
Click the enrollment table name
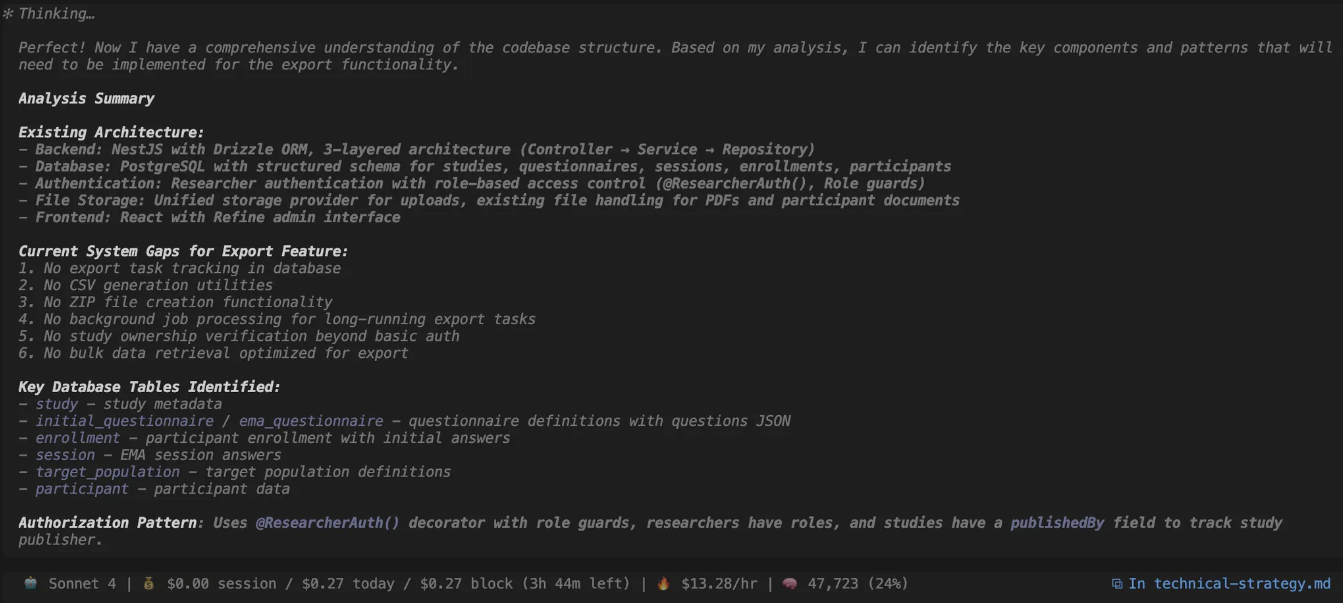click(77, 438)
